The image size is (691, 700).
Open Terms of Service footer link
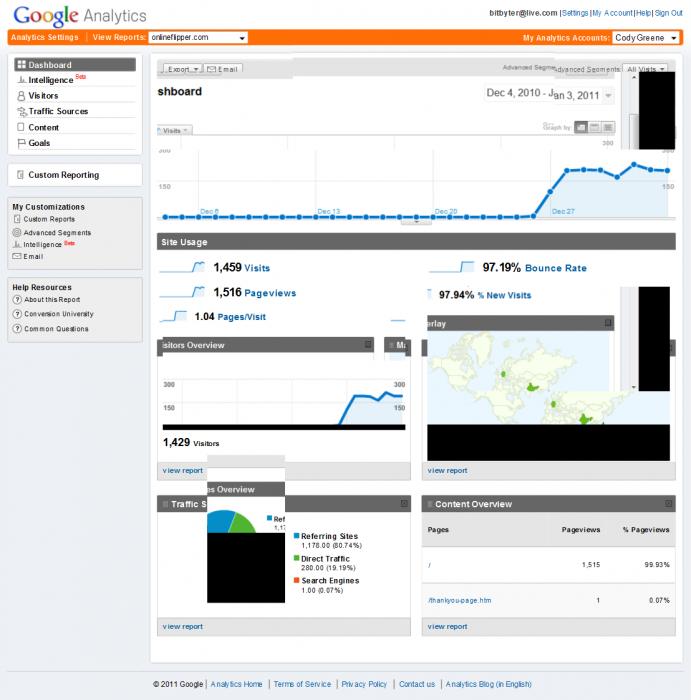pos(302,684)
